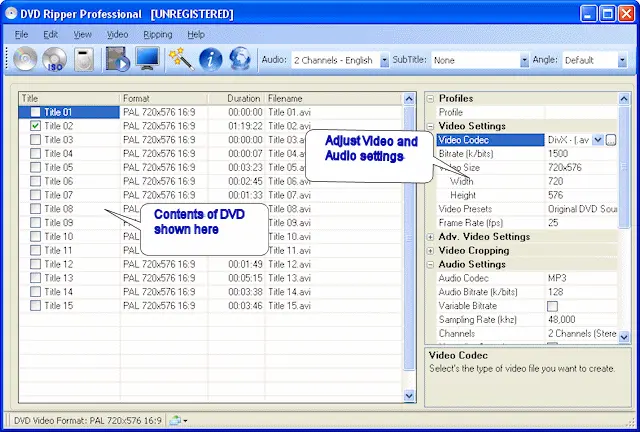Click settings panel scroll up arrow
640x432 pixels.
624,98
